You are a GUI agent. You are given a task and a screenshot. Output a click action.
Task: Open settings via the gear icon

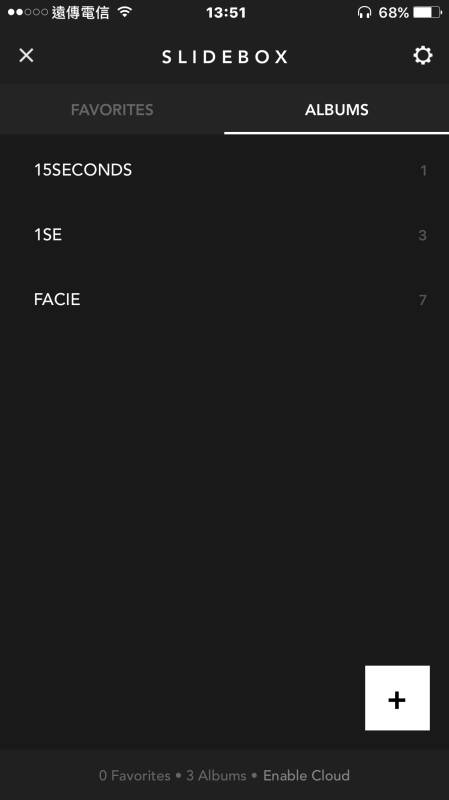(x=422, y=55)
